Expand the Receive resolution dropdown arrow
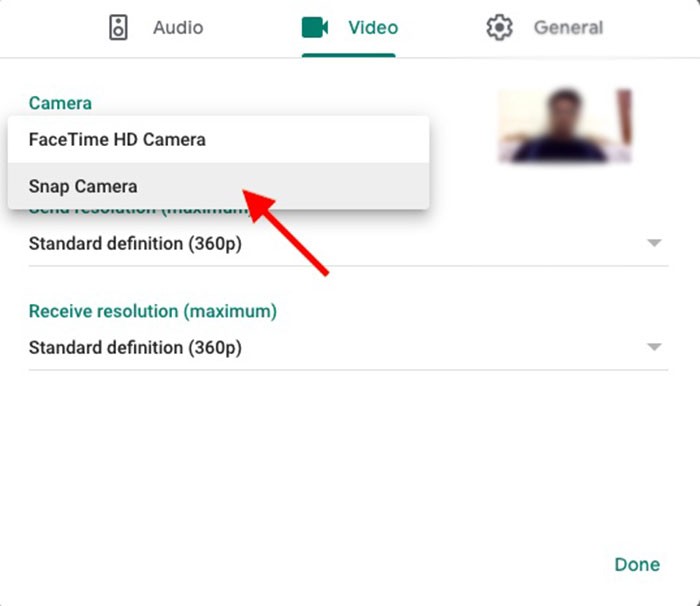 [x=654, y=347]
